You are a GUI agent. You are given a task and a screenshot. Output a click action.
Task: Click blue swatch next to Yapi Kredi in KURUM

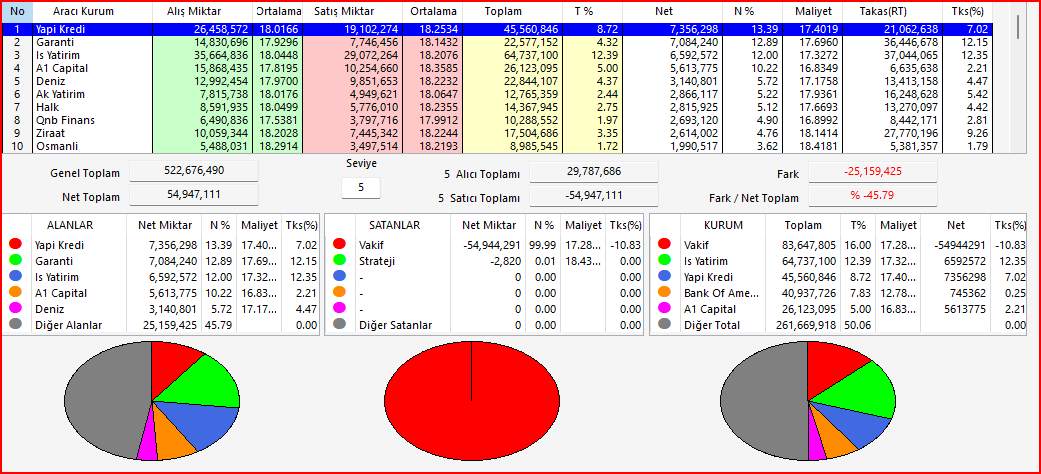pyautogui.click(x=665, y=277)
